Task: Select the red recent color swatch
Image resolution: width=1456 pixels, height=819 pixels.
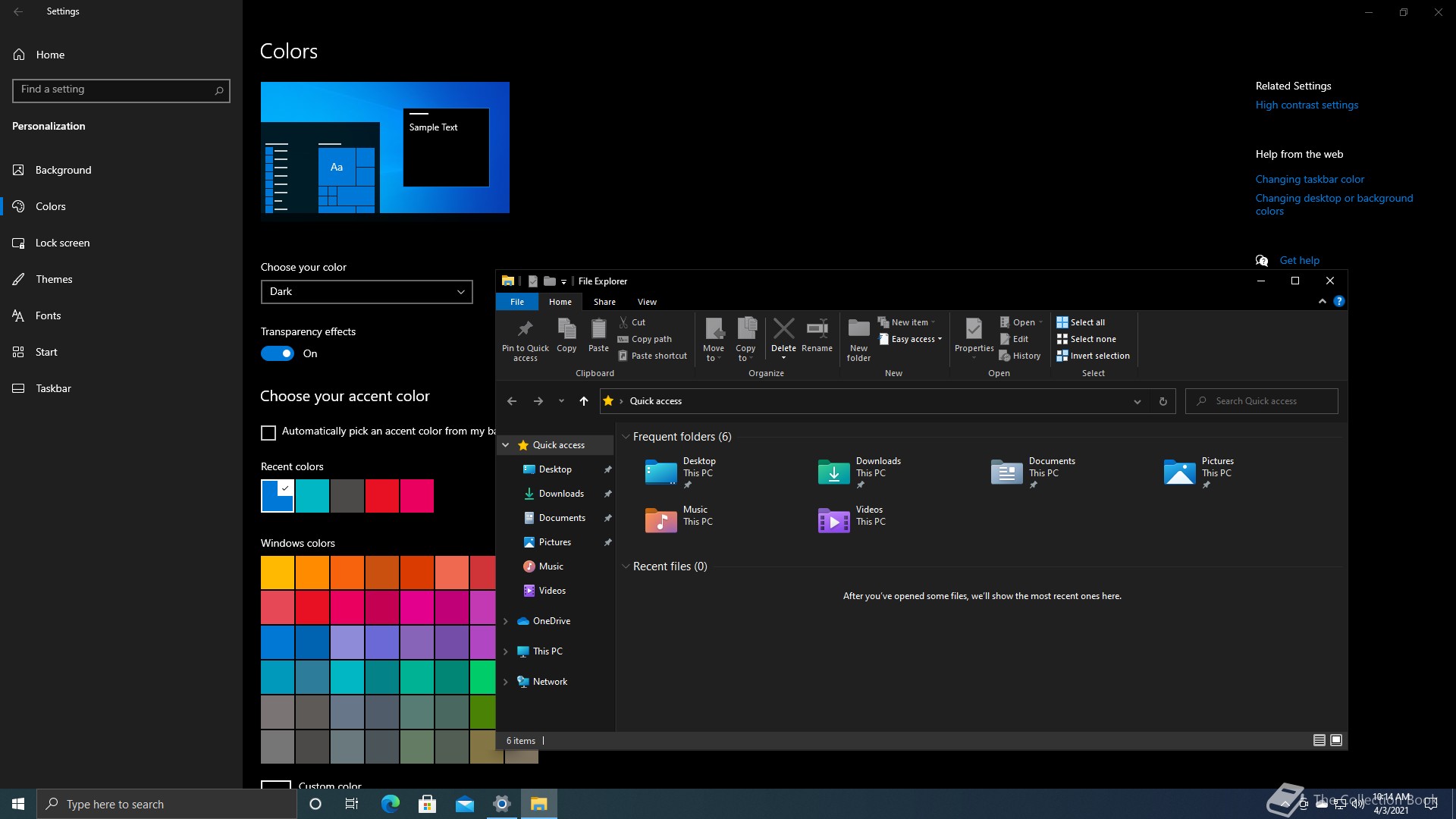Action: tap(382, 496)
